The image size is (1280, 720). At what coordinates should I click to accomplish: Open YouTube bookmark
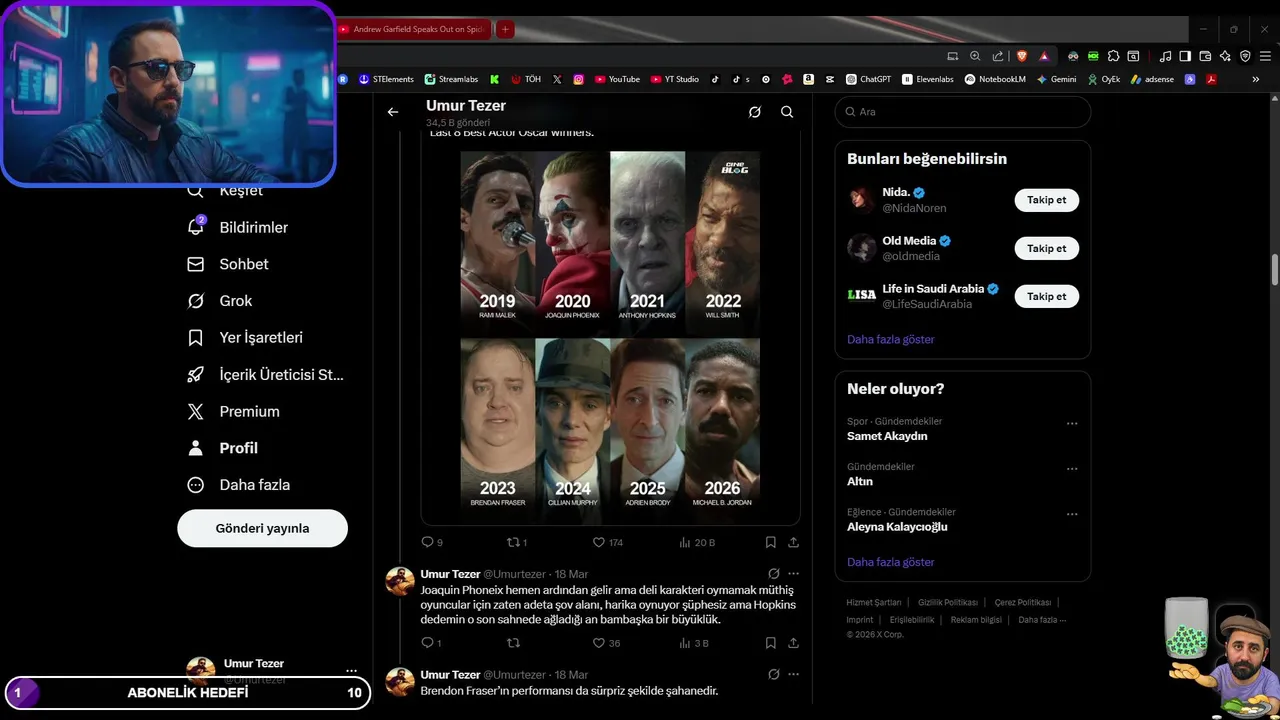[617, 79]
